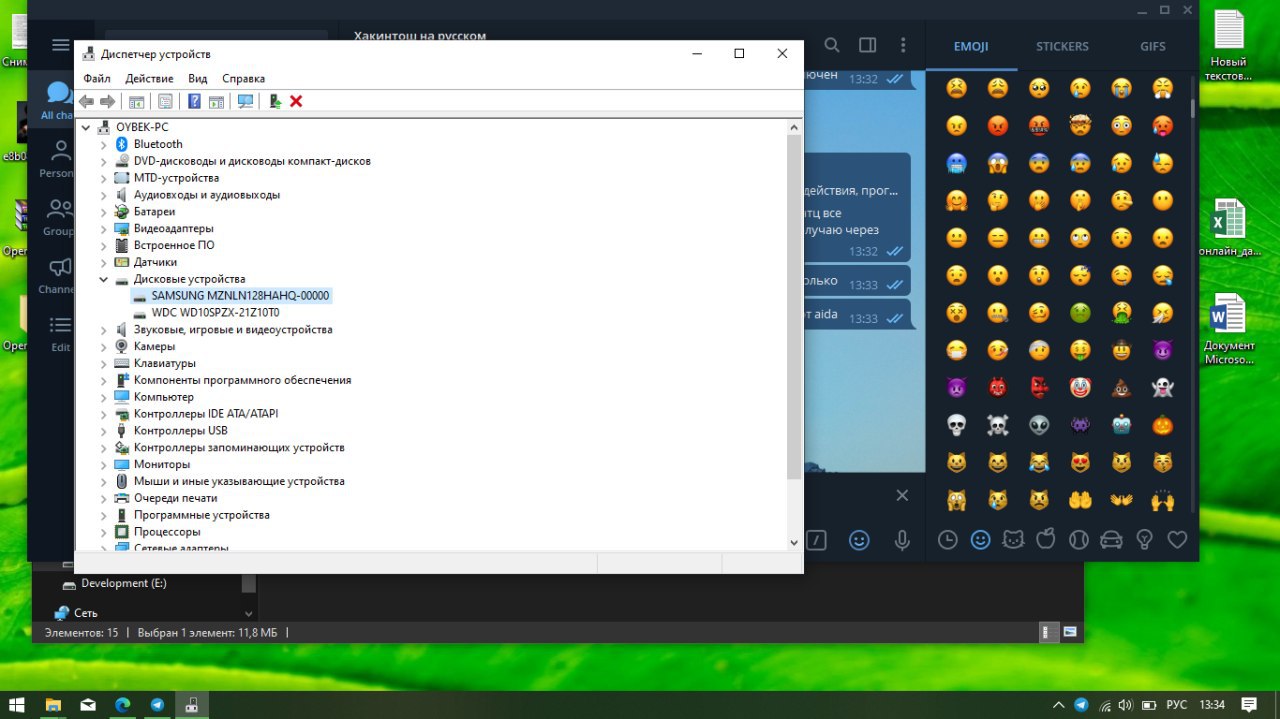Expand Контроллеры USB node
The height and width of the screenshot is (719, 1280).
[x=103, y=431]
